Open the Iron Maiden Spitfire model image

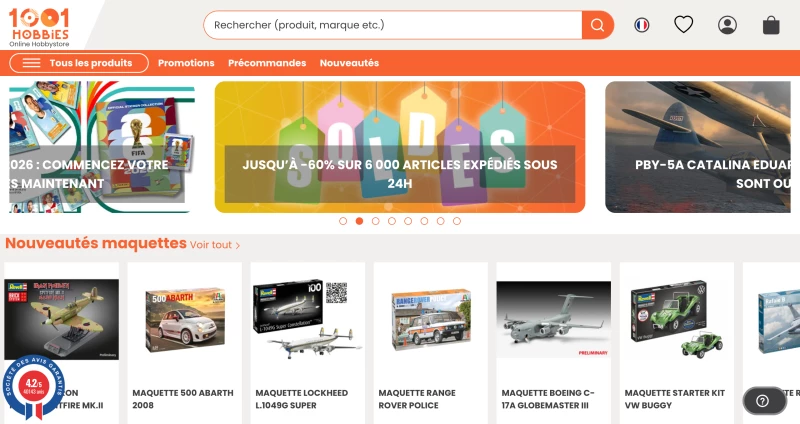tap(61, 319)
